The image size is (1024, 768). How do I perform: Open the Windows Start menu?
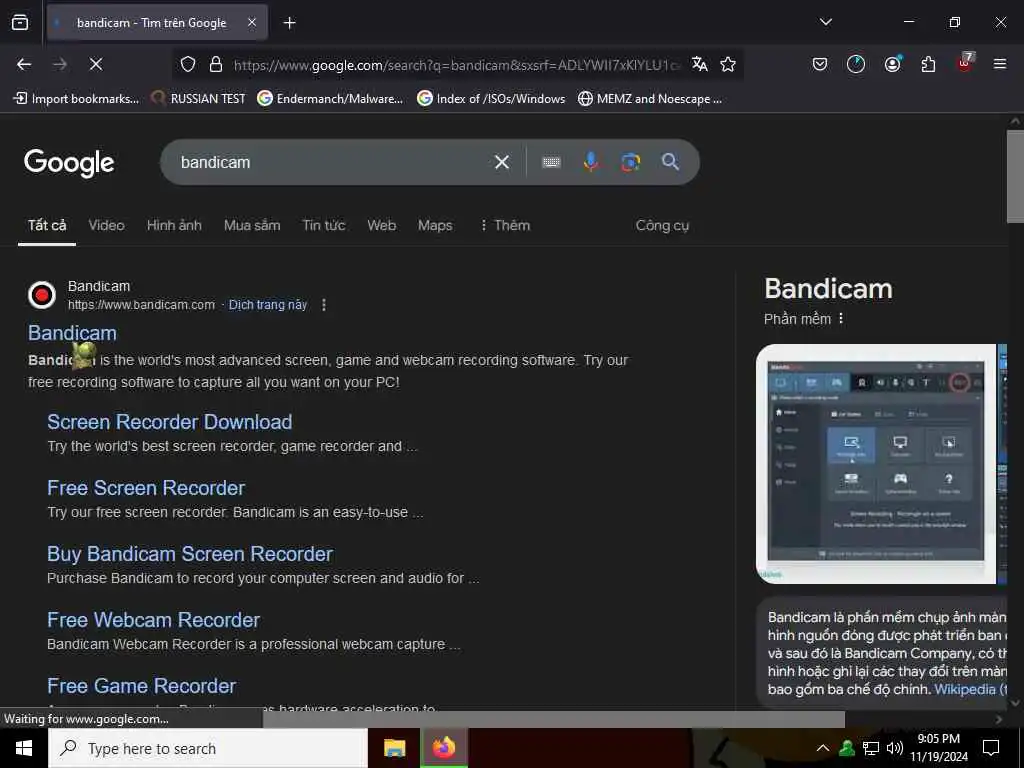click(x=24, y=748)
